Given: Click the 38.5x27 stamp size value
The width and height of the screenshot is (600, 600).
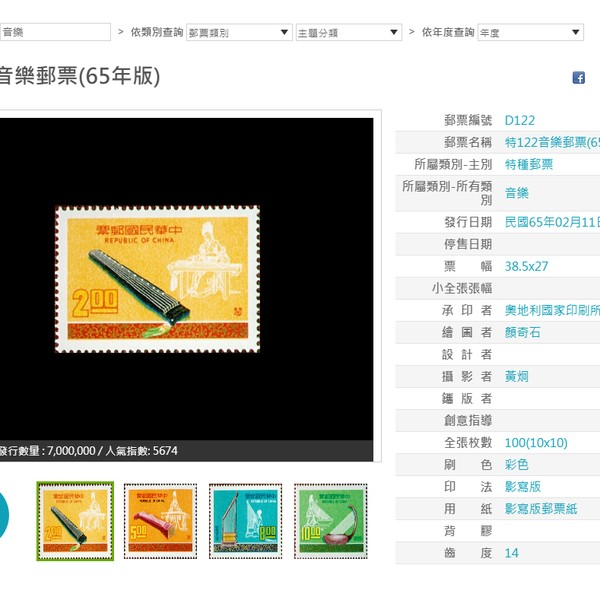Looking at the screenshot, I should [x=526, y=266].
